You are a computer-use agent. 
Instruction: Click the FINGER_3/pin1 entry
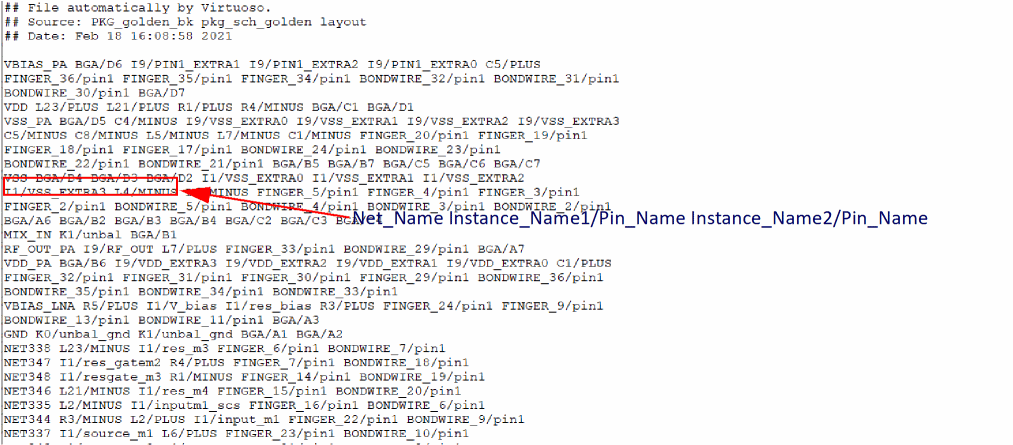point(529,192)
